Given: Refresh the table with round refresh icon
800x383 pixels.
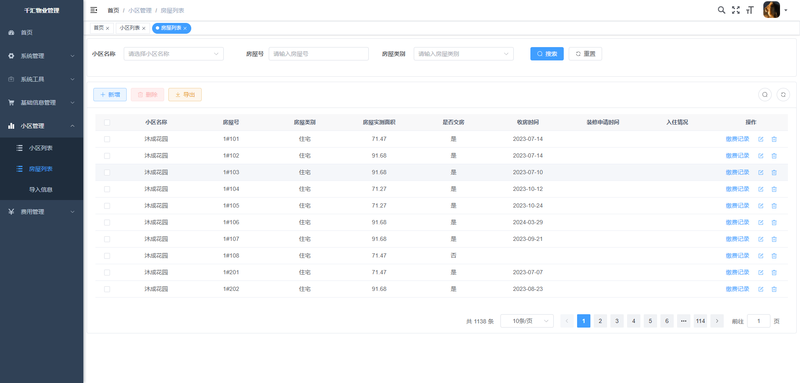Looking at the screenshot, I should click(783, 94).
